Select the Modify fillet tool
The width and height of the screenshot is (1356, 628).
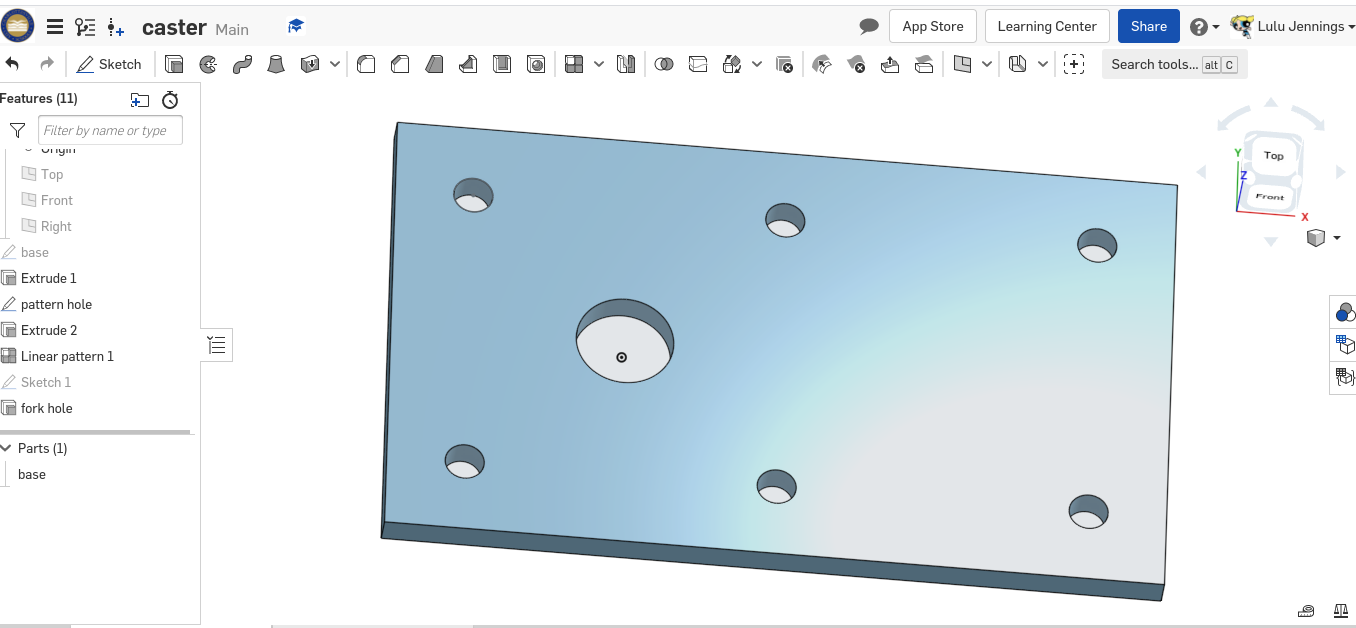pyautogui.click(x=822, y=64)
